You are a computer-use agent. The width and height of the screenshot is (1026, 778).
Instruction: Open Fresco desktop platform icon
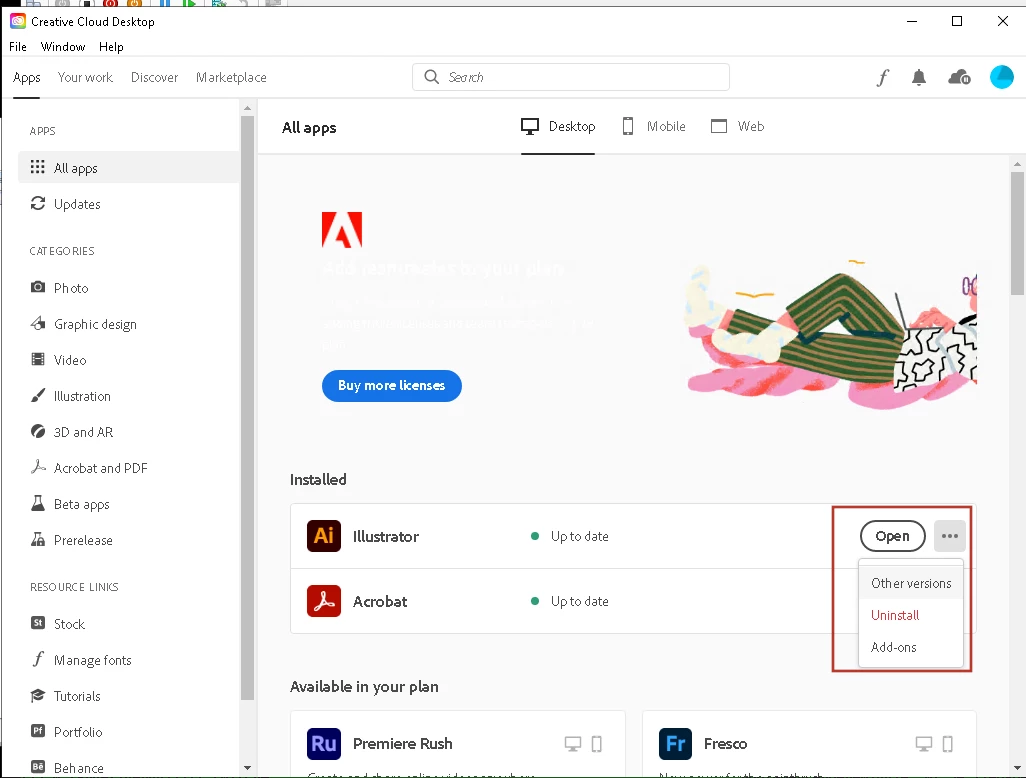pos(924,744)
